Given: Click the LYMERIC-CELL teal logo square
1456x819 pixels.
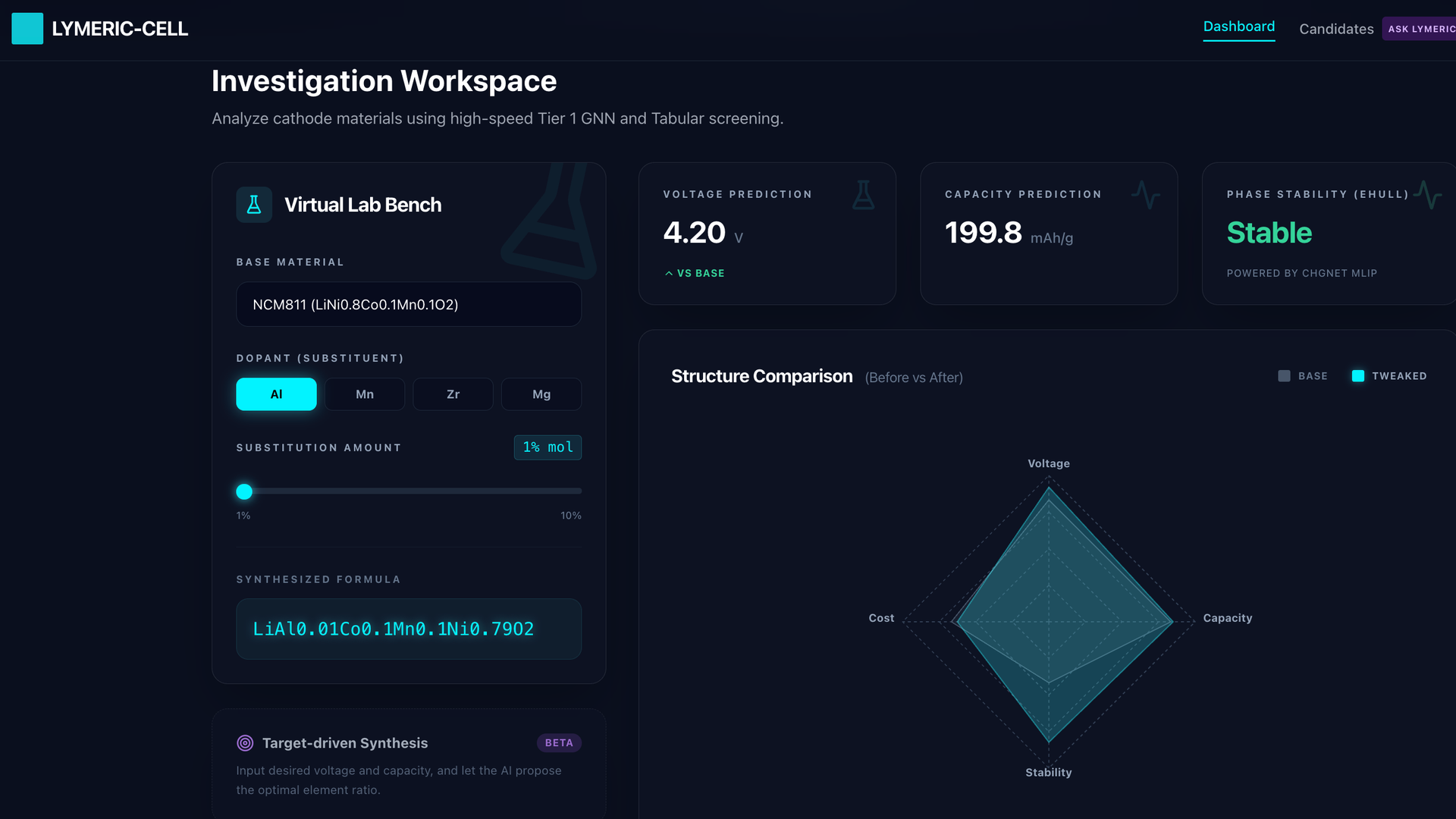Looking at the screenshot, I should coord(27,29).
